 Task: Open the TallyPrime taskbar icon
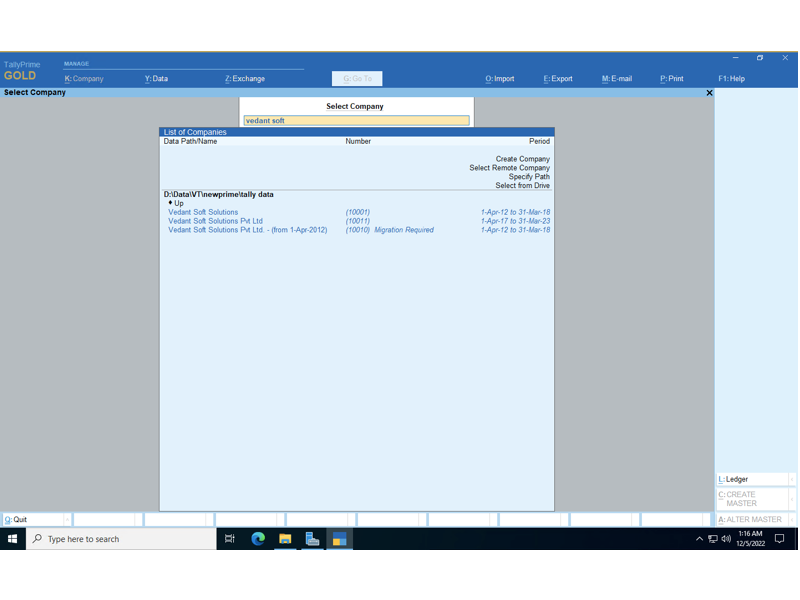coord(339,539)
